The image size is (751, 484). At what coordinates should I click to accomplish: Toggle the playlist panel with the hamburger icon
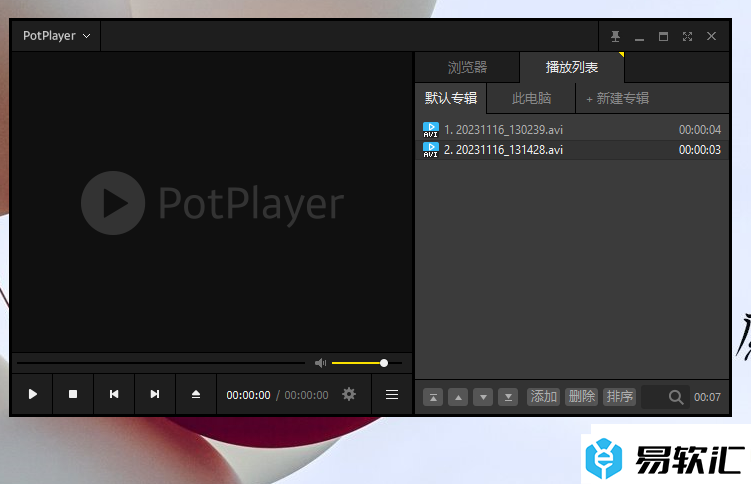coord(392,394)
